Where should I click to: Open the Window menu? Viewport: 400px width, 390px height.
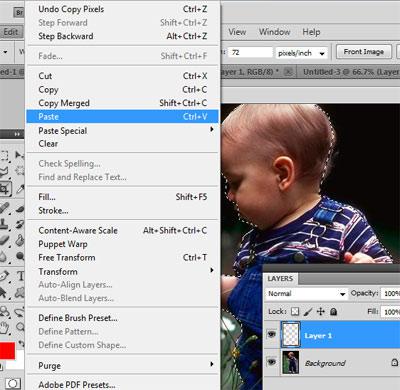(x=274, y=32)
